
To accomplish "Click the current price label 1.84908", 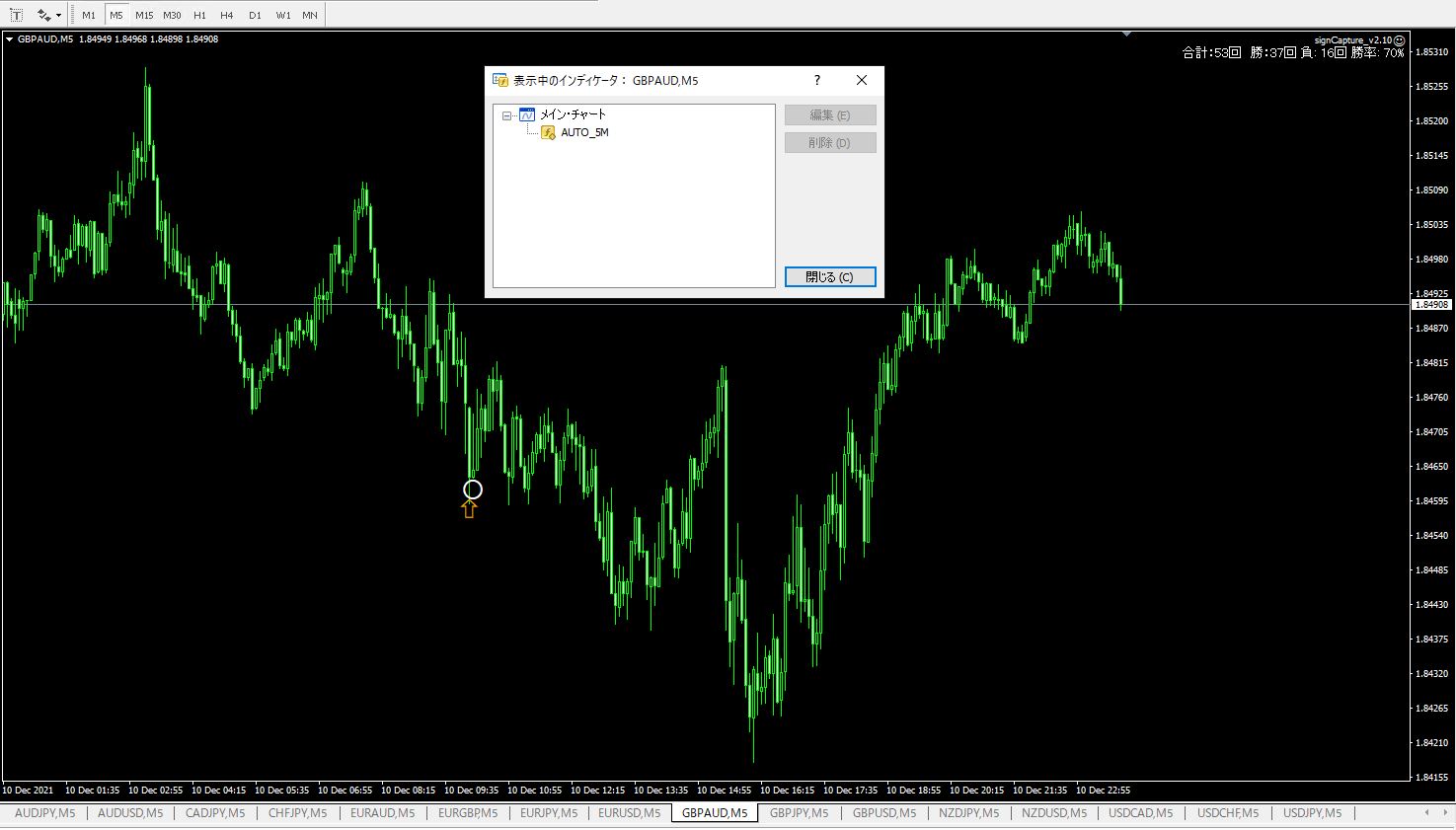I will pyautogui.click(x=1432, y=305).
